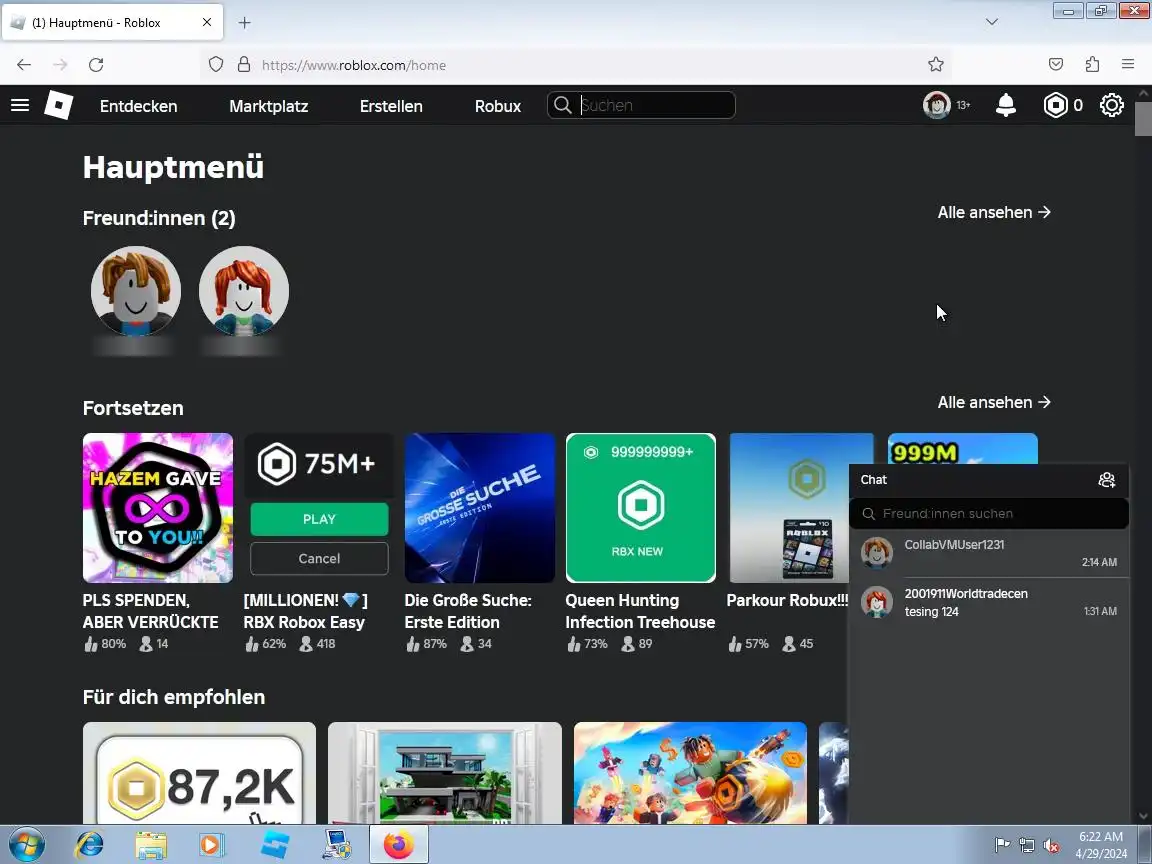Open the notifications bell
Viewport: 1152px width, 864px height.
pos(1005,106)
